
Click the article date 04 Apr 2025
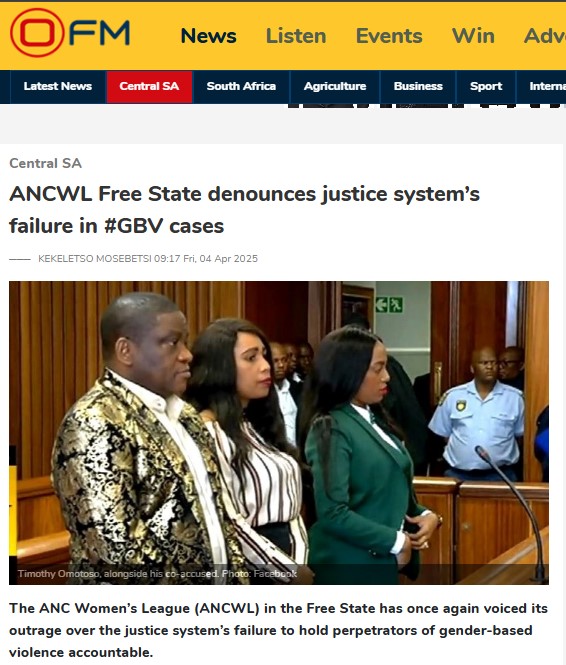229,259
